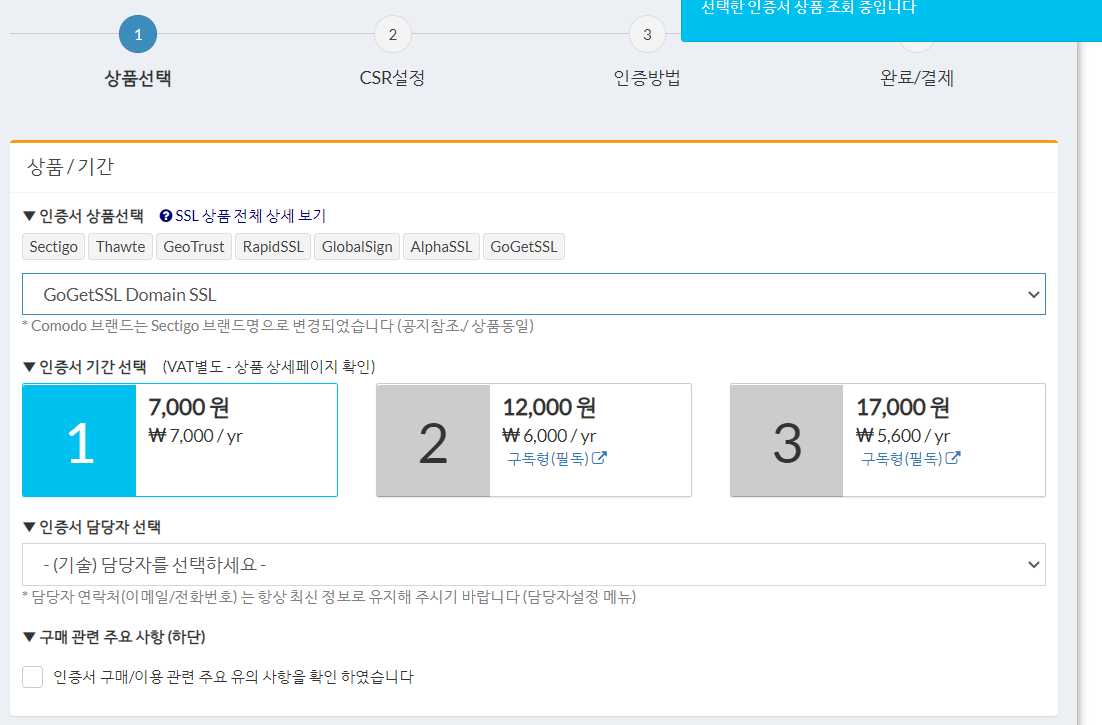Open the GoGetSSL Domain SSL product dropdown
This screenshot has width=1102, height=725.
click(534, 294)
